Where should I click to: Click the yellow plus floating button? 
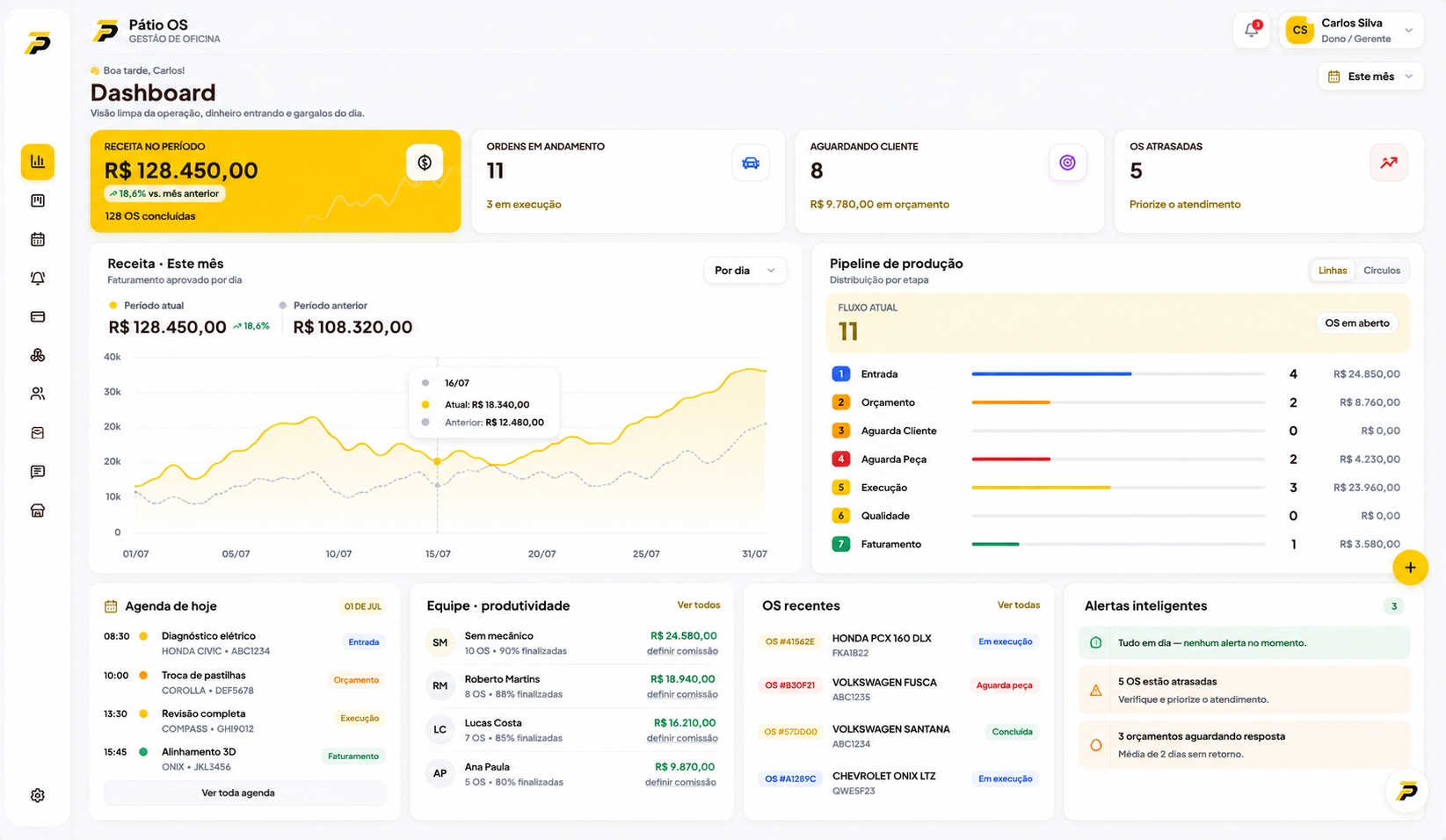(1410, 568)
